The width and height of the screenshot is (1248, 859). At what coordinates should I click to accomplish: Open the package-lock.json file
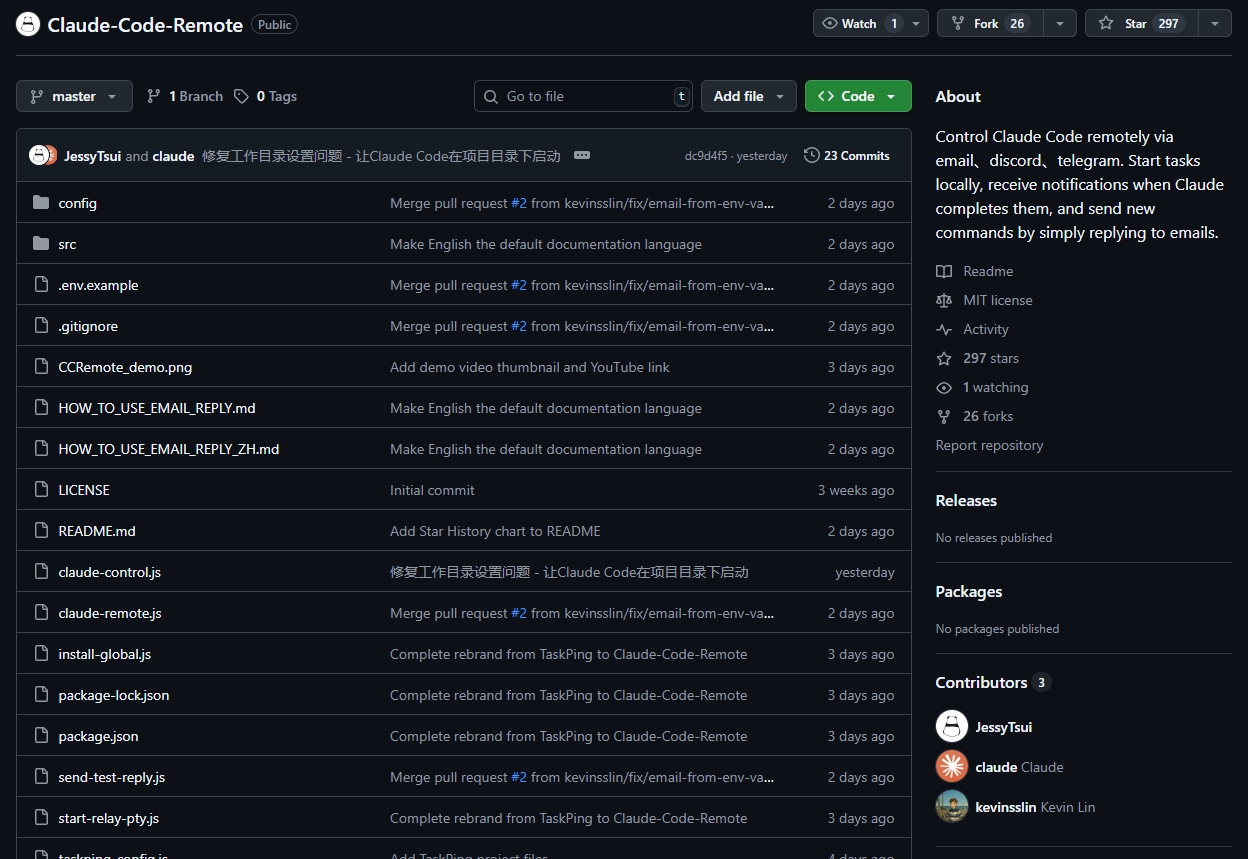(114, 695)
